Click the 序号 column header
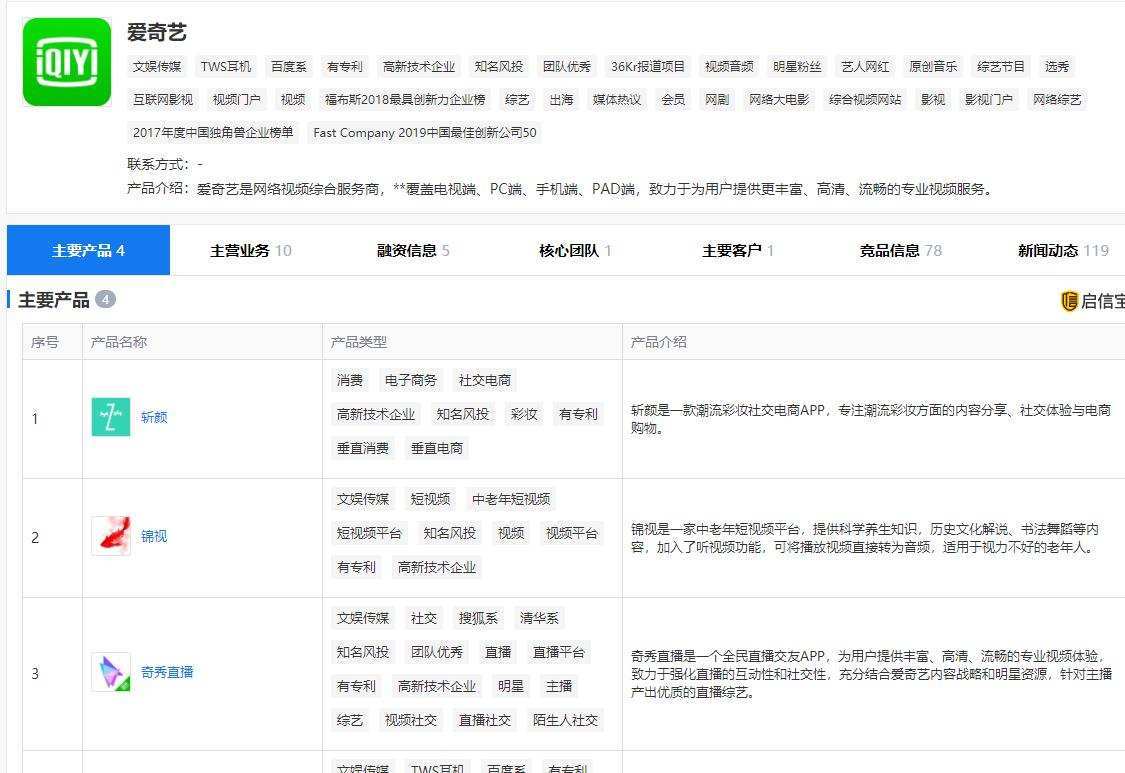The height and width of the screenshot is (773, 1125). [44, 342]
